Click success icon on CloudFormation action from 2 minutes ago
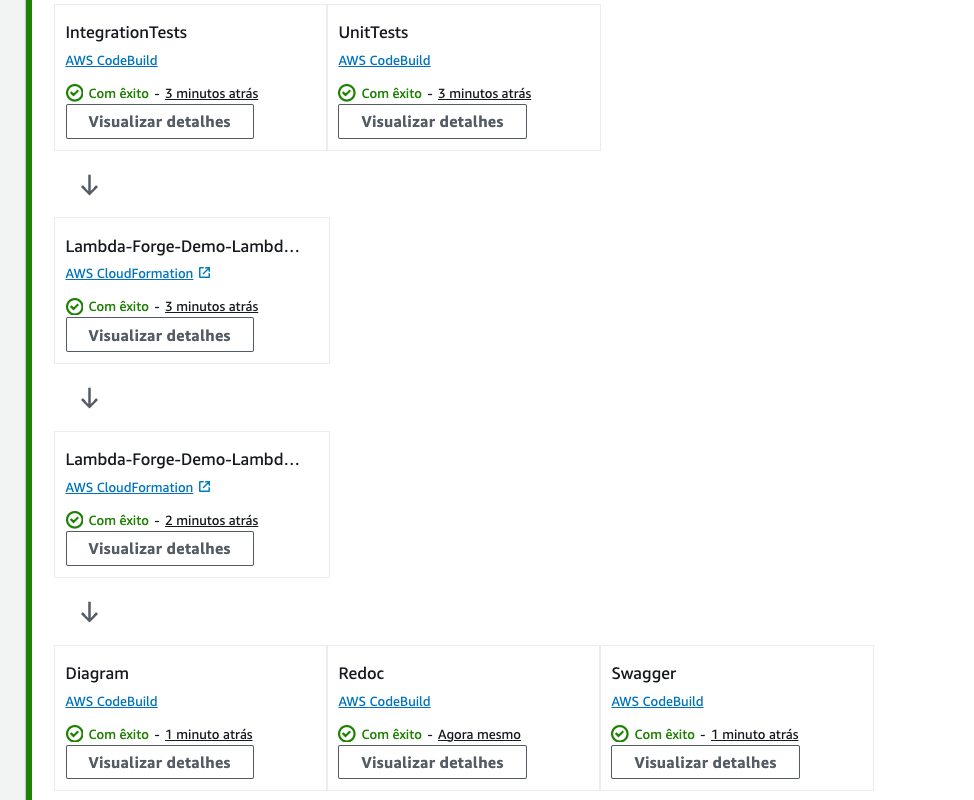The height and width of the screenshot is (800, 974). [74, 520]
